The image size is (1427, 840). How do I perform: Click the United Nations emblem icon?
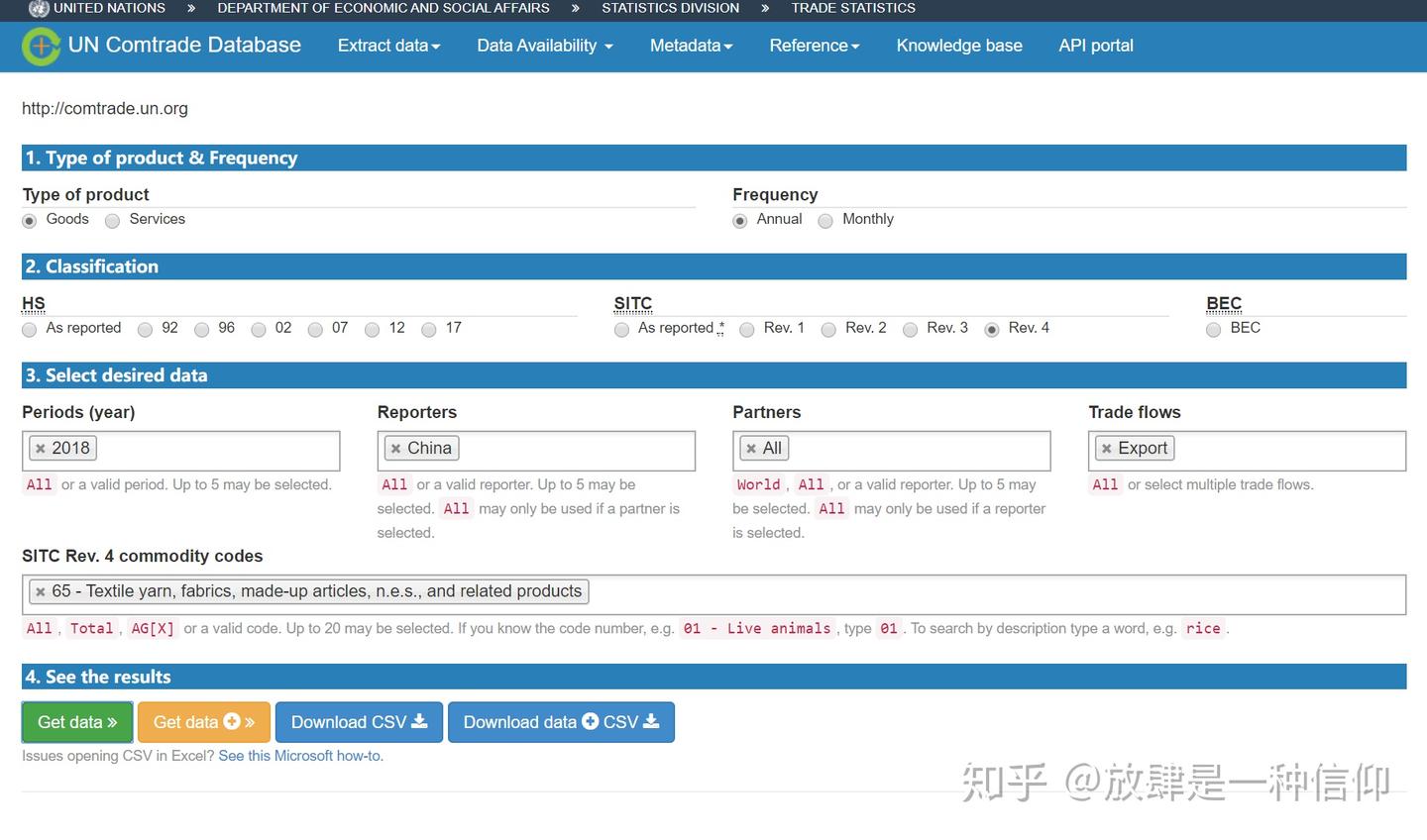tap(37, 8)
